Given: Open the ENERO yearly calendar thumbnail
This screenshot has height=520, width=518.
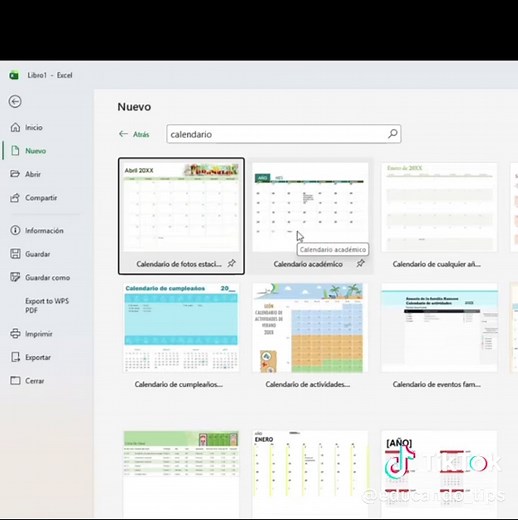Looking at the screenshot, I should 310,474.
